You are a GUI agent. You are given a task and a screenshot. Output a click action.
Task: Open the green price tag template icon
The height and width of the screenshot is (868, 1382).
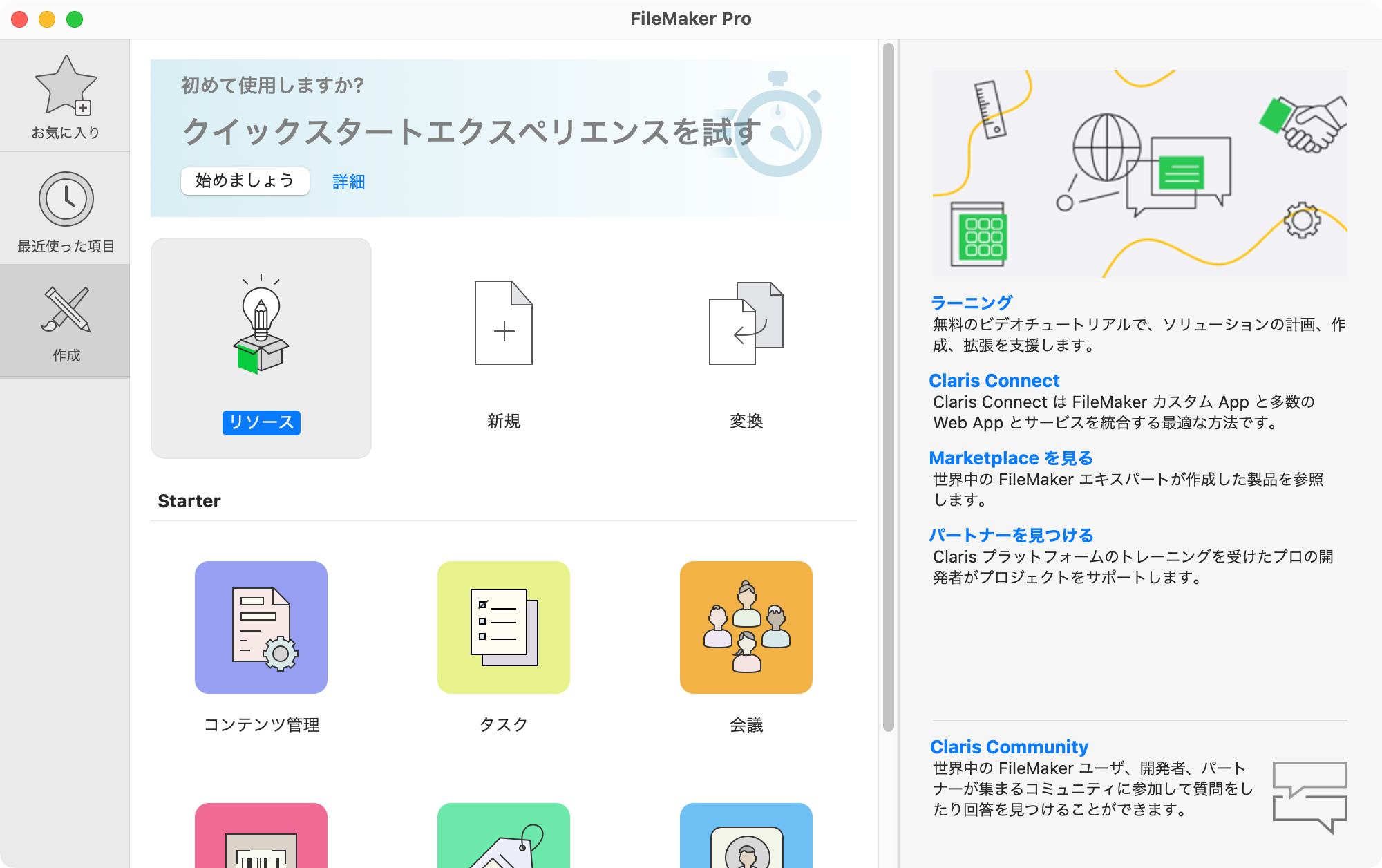(504, 835)
